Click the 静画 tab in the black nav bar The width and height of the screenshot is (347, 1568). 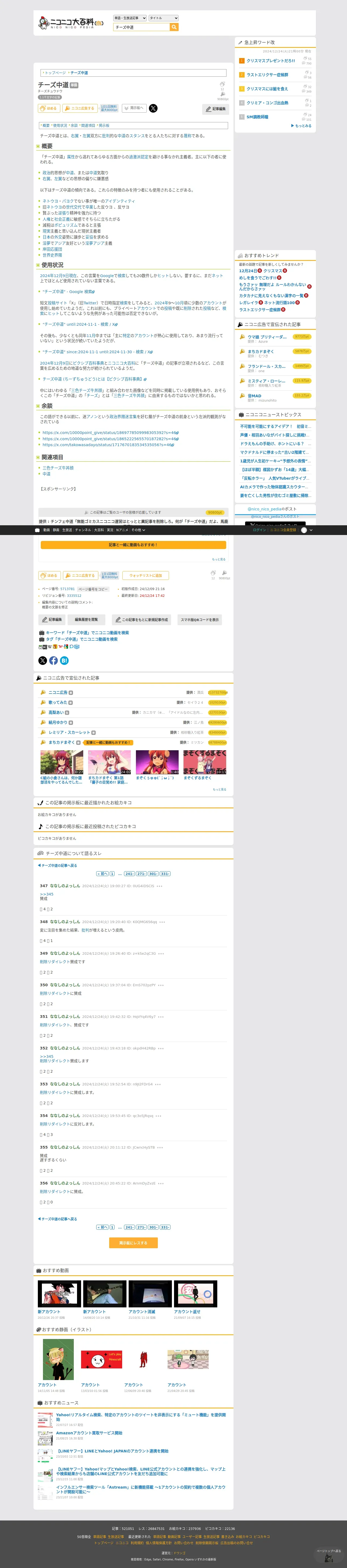pos(56,530)
